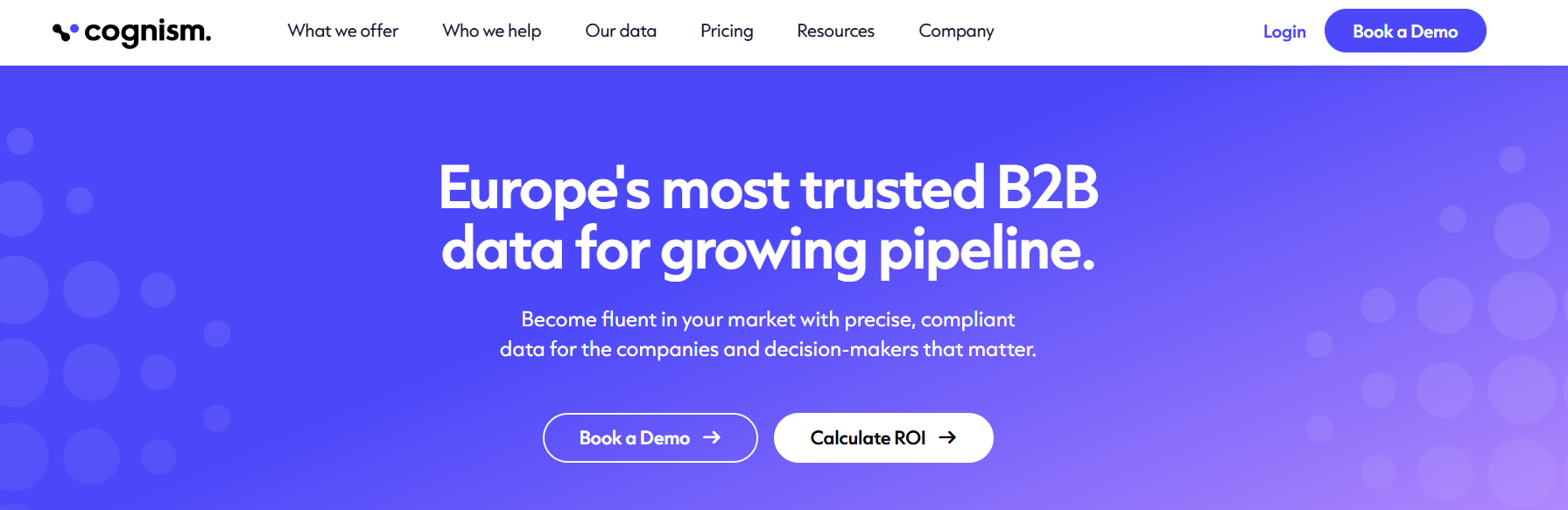Click the outlined Book a Demo hero button

tap(650, 437)
